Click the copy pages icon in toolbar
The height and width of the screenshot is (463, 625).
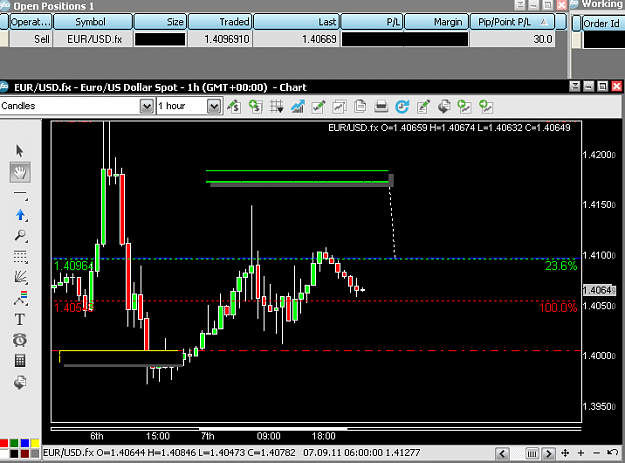[360, 106]
